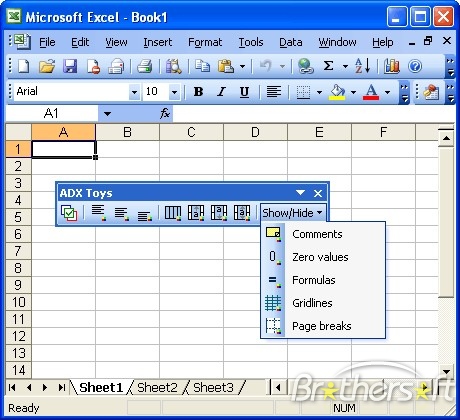Apply yellow Fill Color bucket
460x420 pixels.
click(337, 92)
